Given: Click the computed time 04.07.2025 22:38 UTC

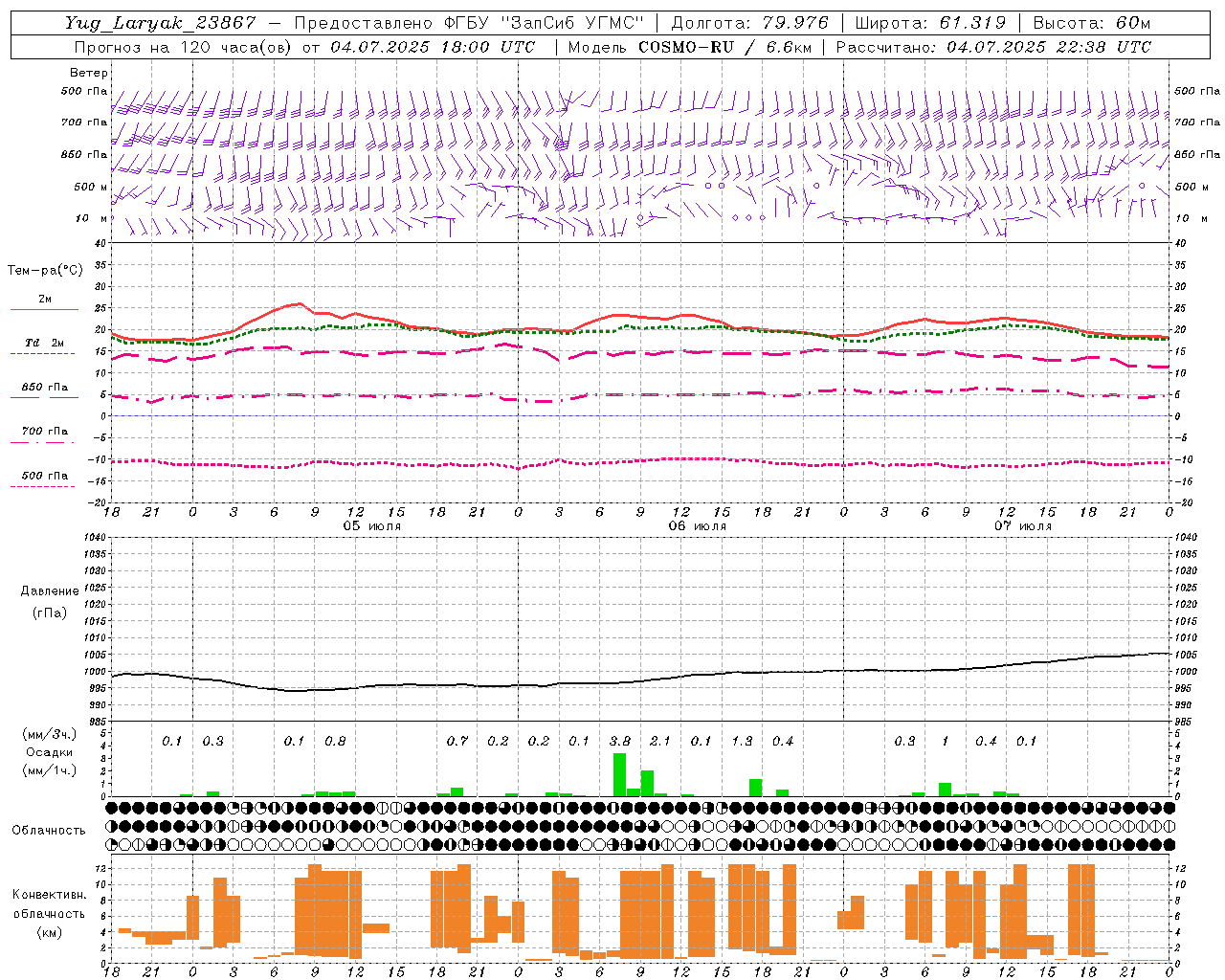Looking at the screenshot, I should click(x=1049, y=47).
